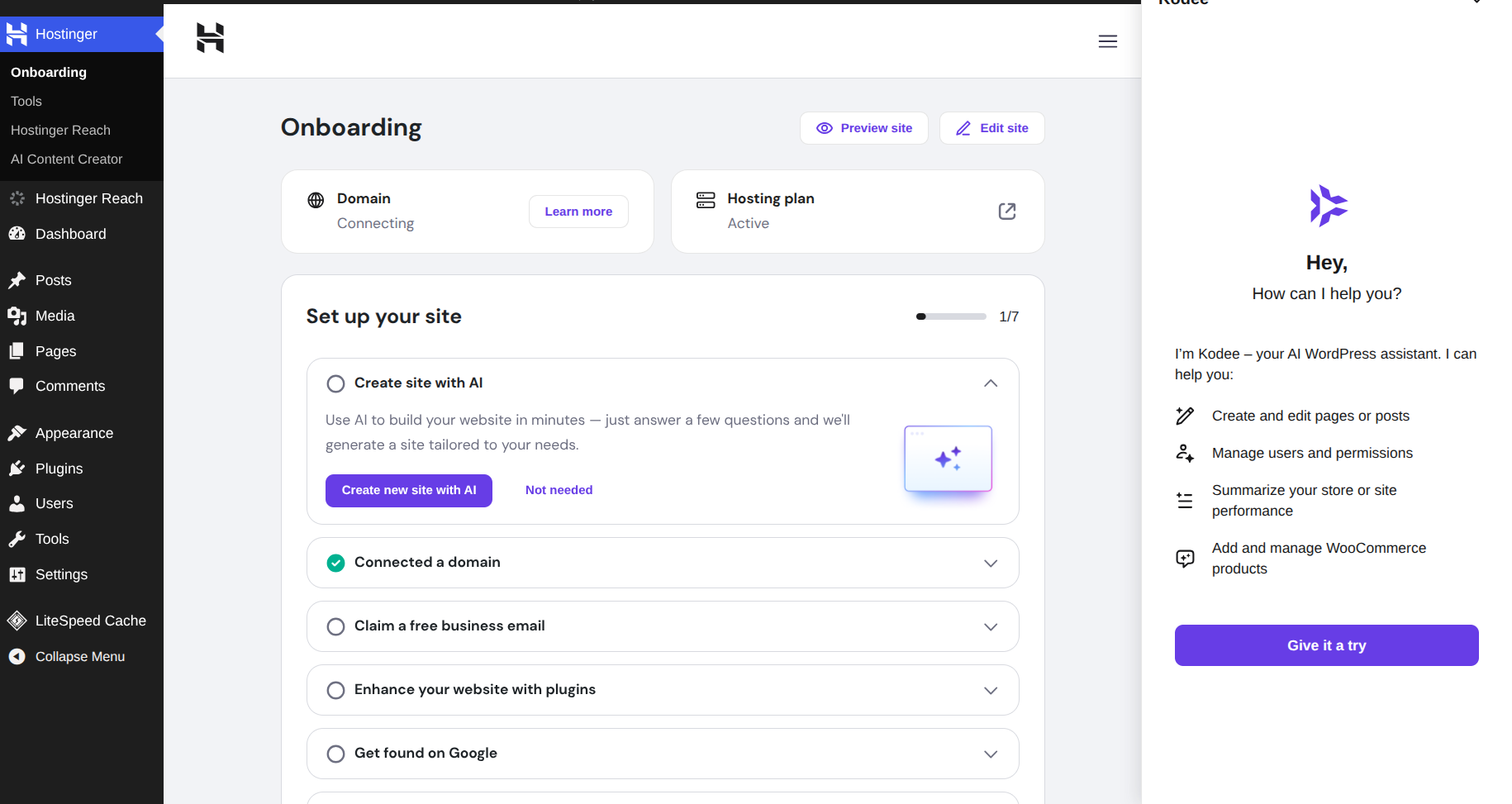Click the Hostinger Reach sparkle icon
Viewport: 1512px width, 804px height.
pos(17,198)
